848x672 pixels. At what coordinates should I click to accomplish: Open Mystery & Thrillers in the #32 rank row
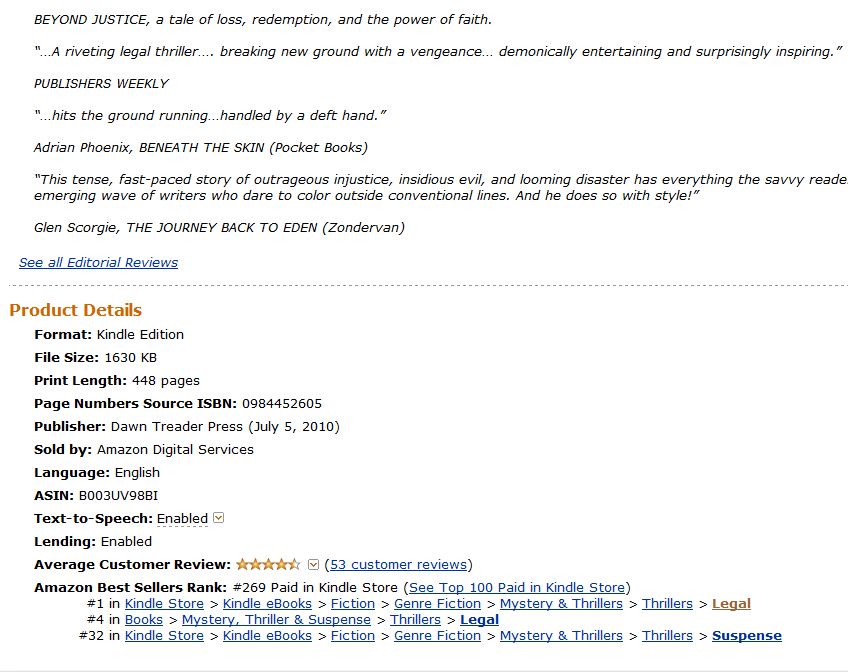coord(561,636)
